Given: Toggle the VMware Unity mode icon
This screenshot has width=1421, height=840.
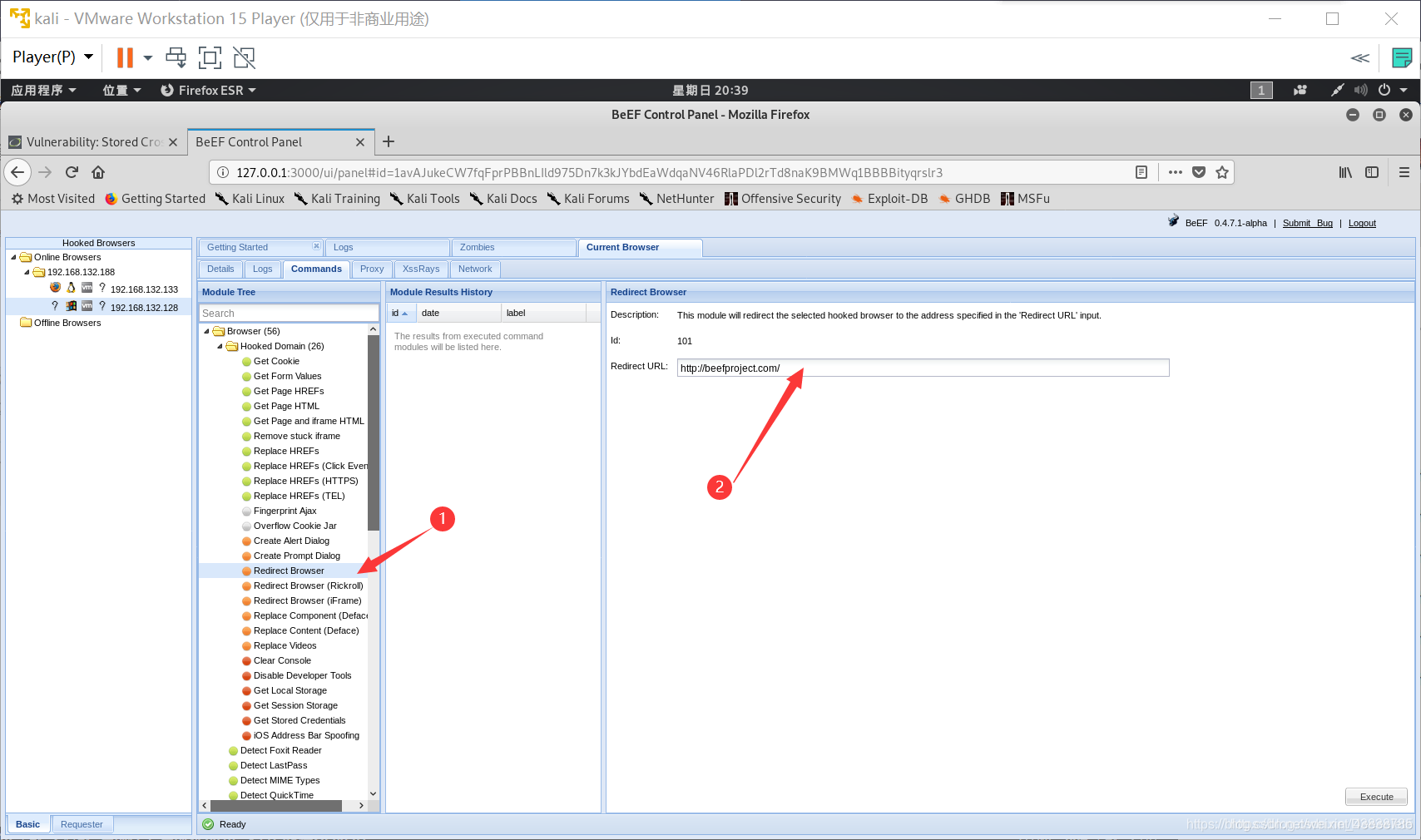Looking at the screenshot, I should (x=244, y=57).
